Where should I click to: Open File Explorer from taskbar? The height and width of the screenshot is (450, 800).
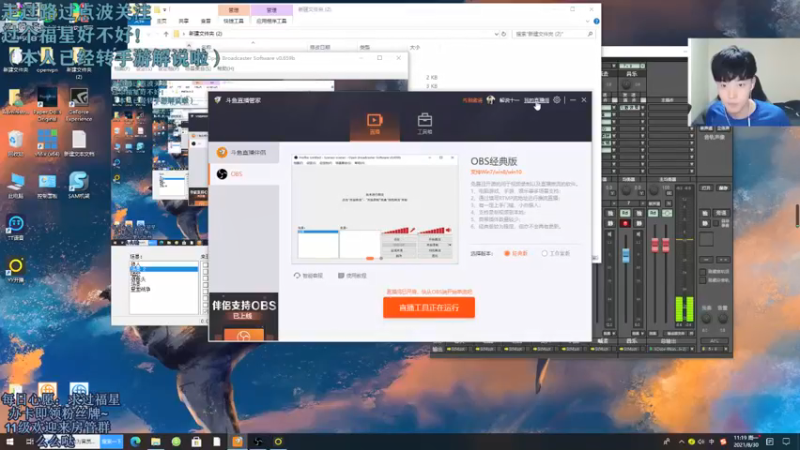click(x=156, y=441)
